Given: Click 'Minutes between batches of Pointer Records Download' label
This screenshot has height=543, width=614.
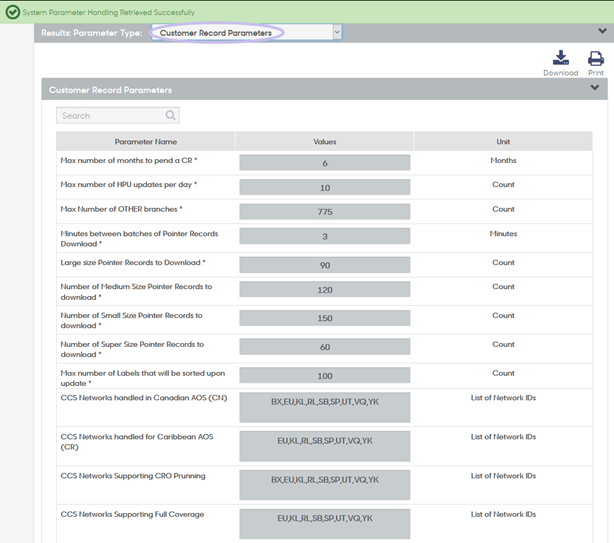Looking at the screenshot, I should pyautogui.click(x=139, y=238).
